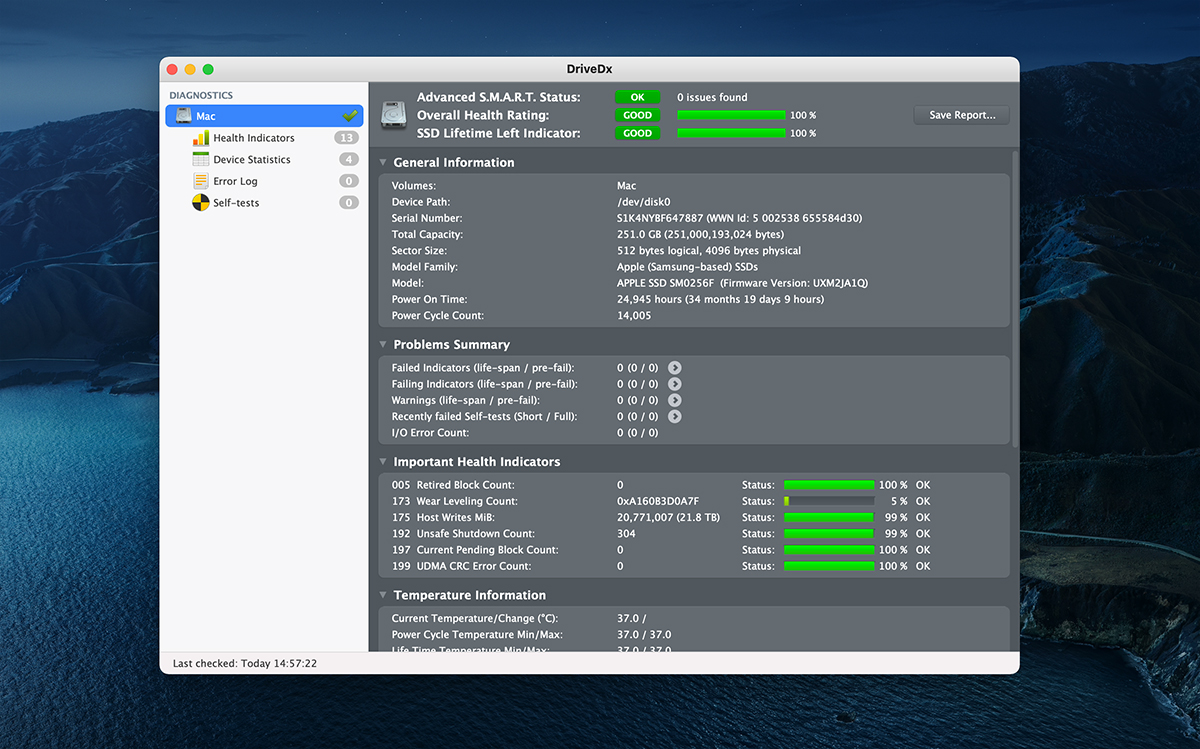Click the GOOD badge for SSD Lifetime Left
The width and height of the screenshot is (1200, 749).
coord(637,133)
